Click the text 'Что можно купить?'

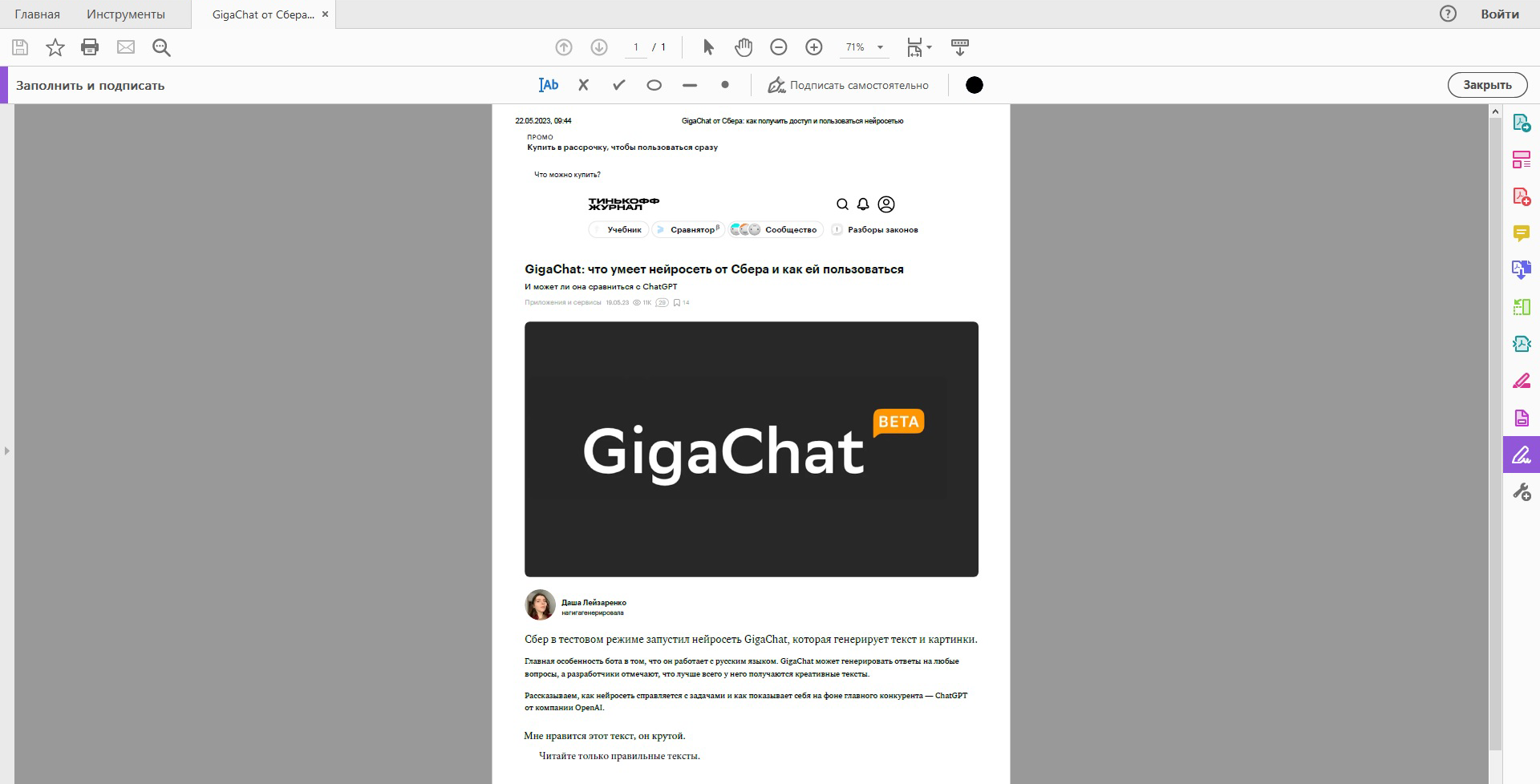click(x=567, y=175)
